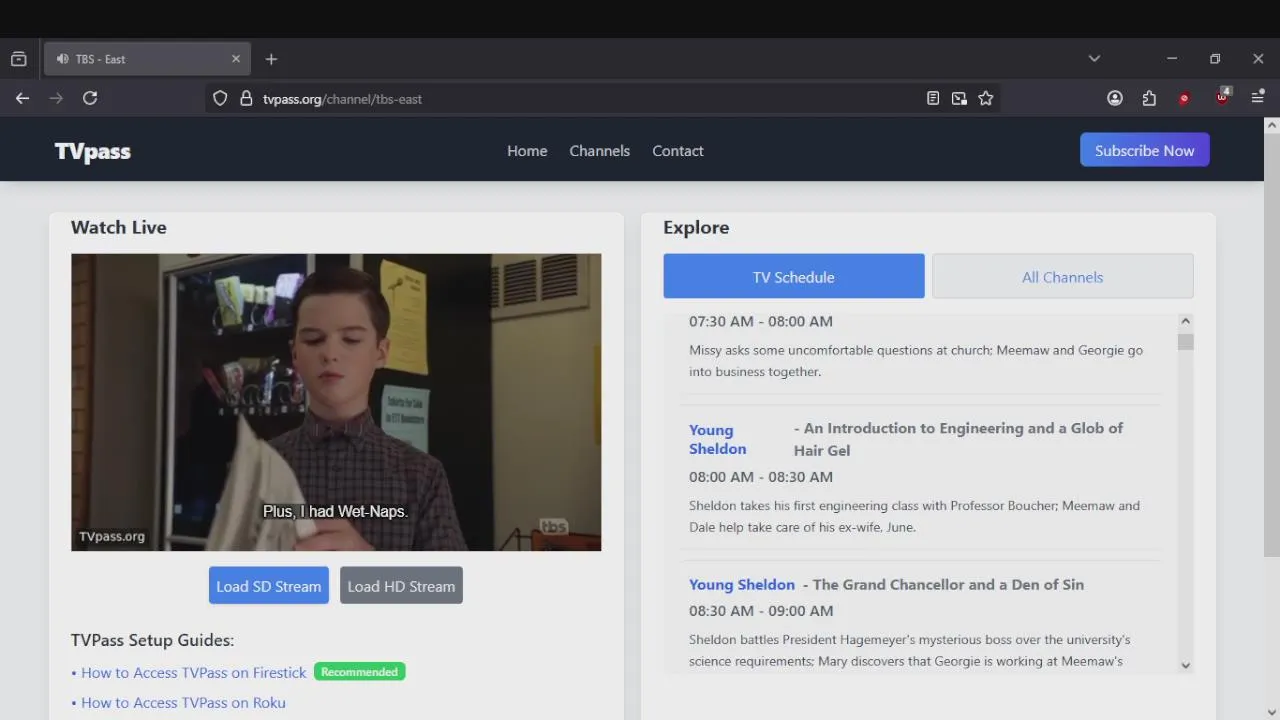Open the tracking protection shield icon
Viewport: 1280px width, 720px height.
220,98
